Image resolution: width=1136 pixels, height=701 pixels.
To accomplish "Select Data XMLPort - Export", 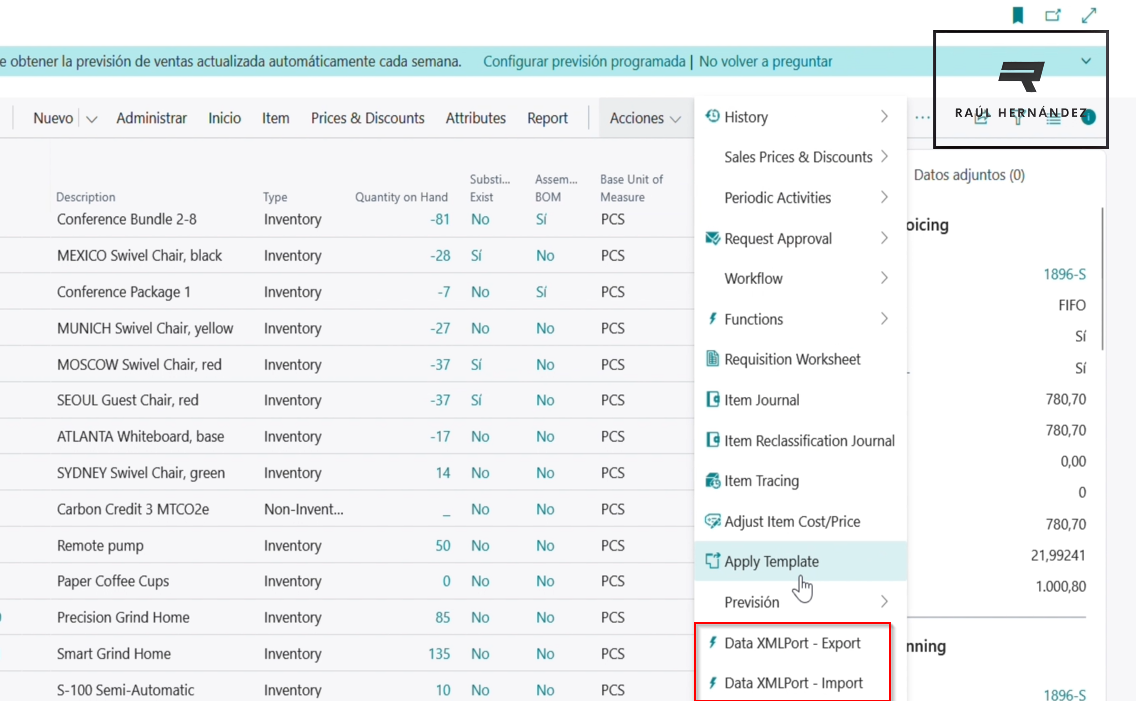I will [792, 643].
